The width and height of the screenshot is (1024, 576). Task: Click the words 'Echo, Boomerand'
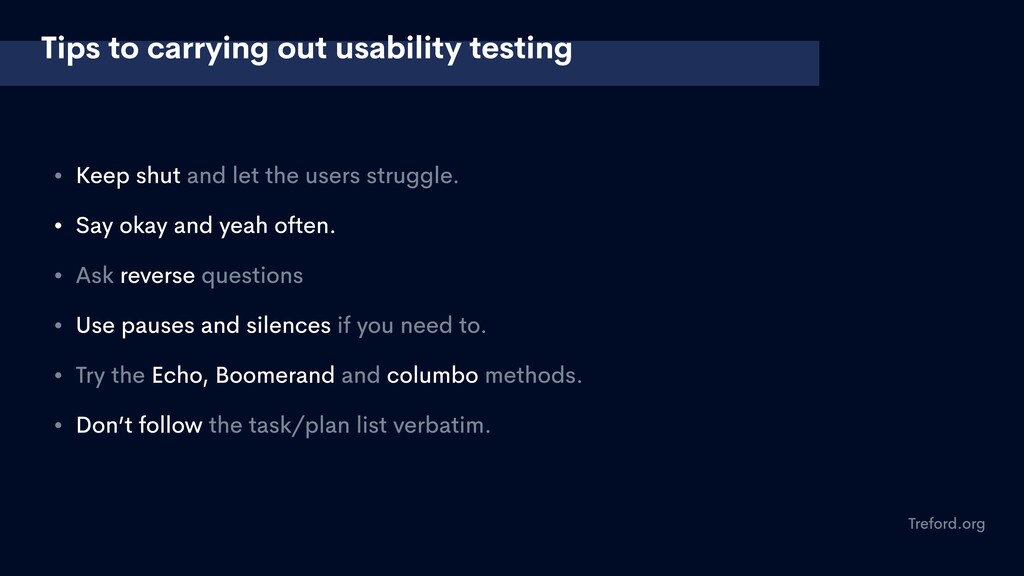click(243, 376)
